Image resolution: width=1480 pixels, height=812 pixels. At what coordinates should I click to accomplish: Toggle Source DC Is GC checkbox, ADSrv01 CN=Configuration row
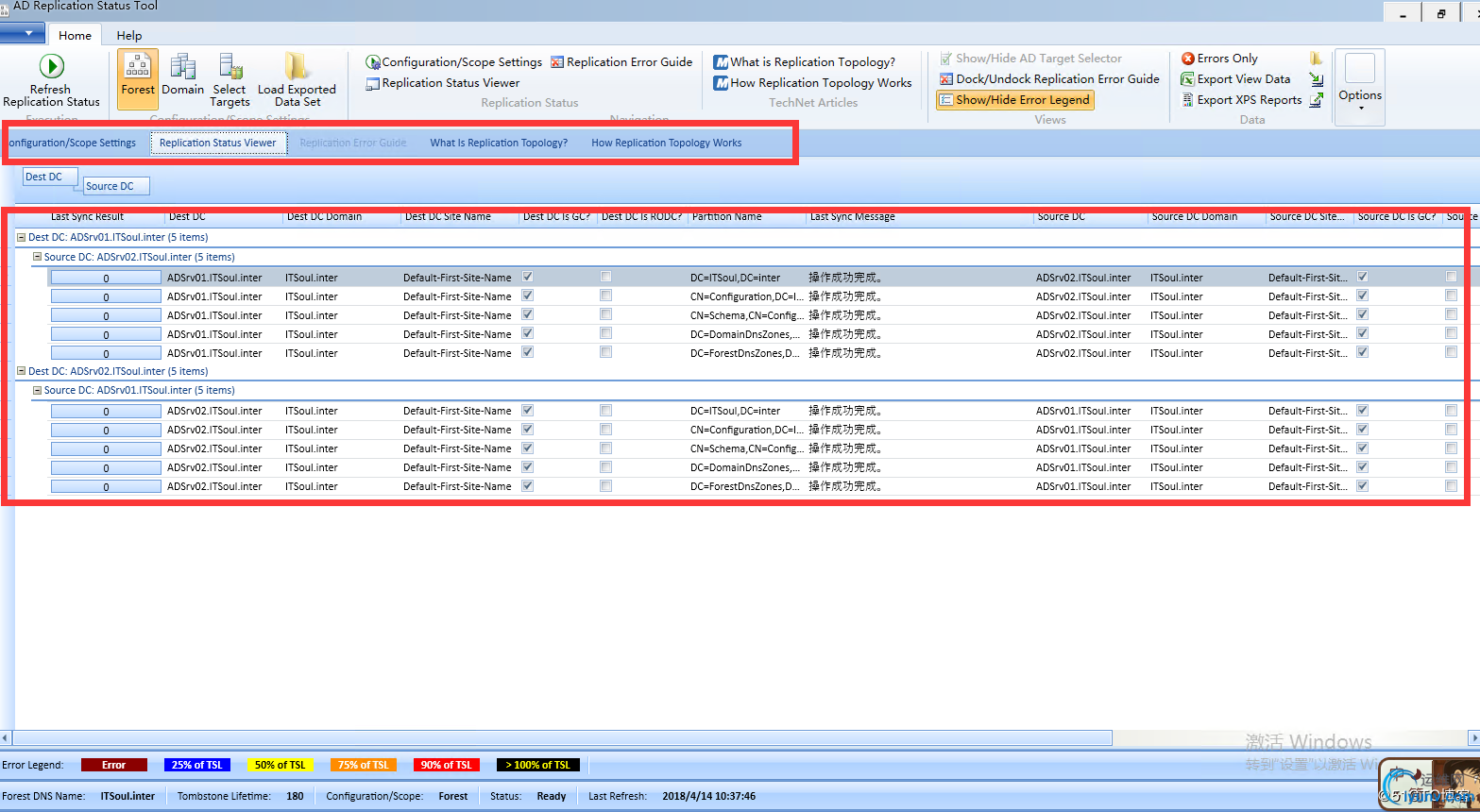click(x=1363, y=296)
